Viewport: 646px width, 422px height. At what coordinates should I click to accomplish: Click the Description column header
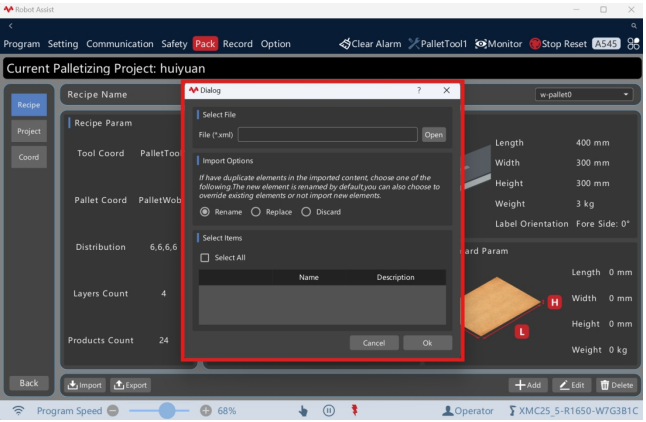pyautogui.click(x=396, y=277)
